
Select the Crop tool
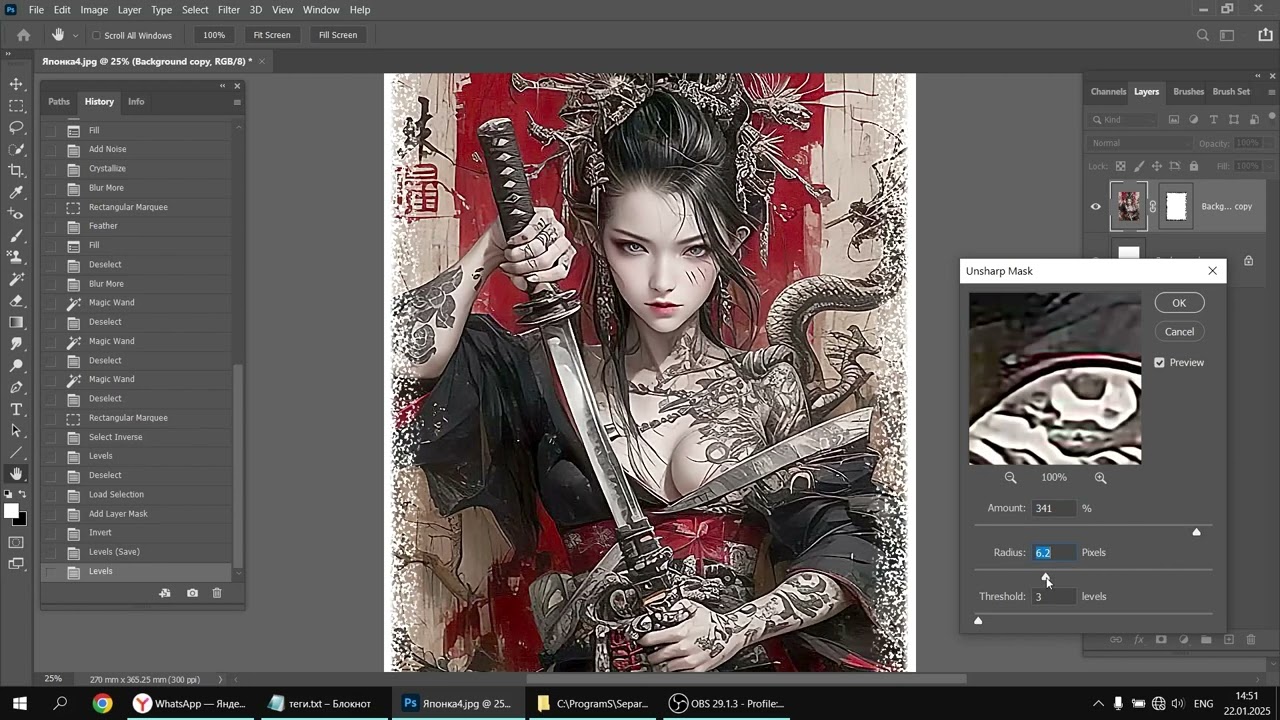click(16, 171)
